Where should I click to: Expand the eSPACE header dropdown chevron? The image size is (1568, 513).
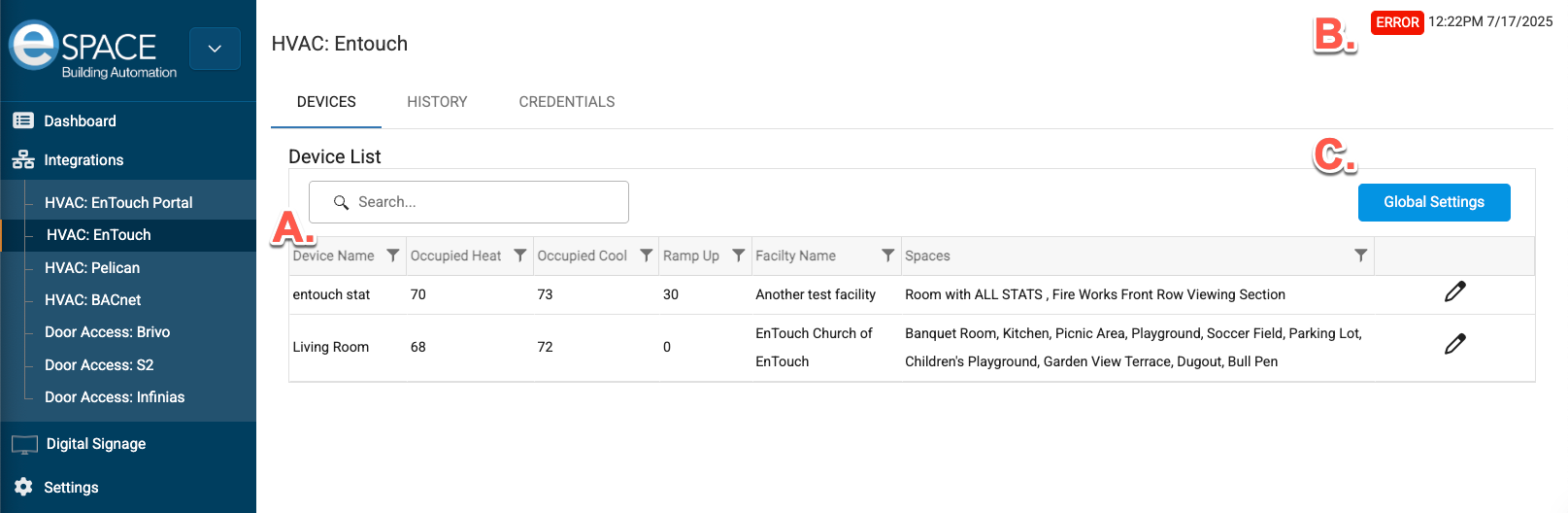coord(215,49)
